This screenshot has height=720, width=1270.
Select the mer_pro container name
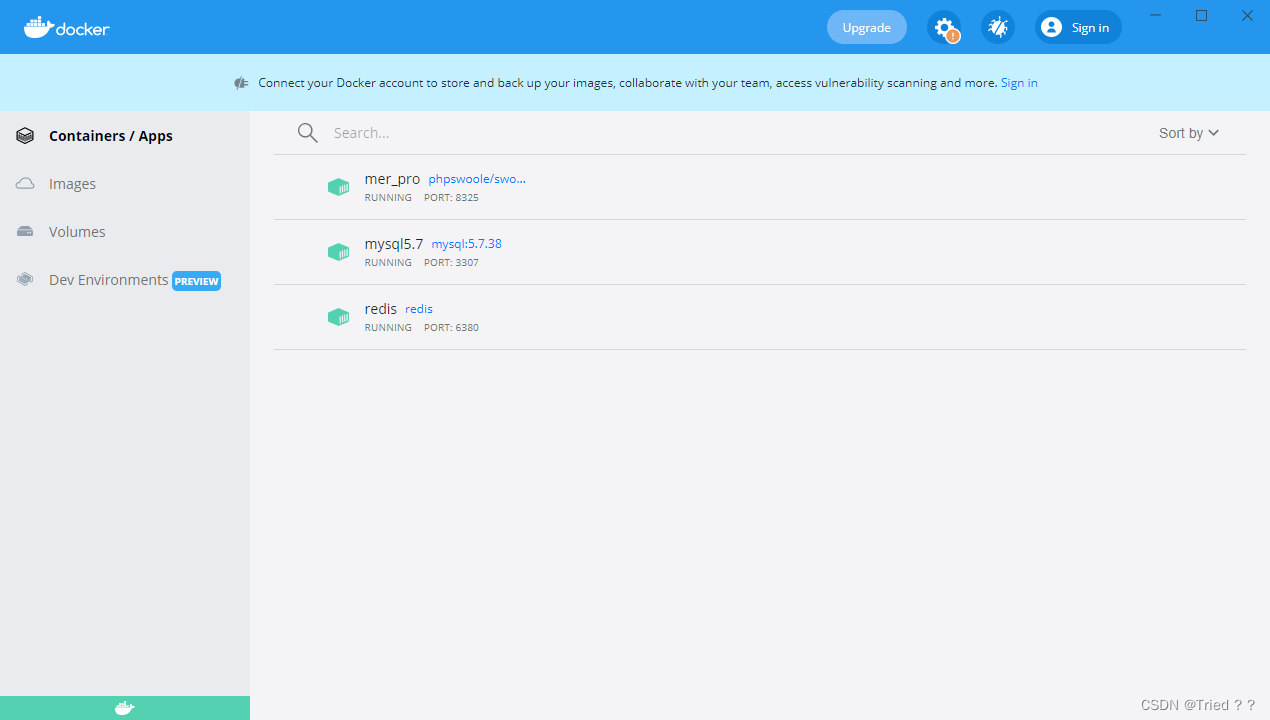(x=392, y=180)
